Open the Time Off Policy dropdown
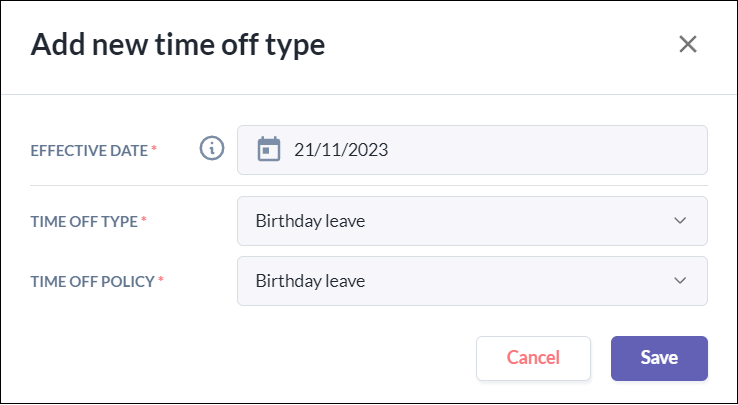The width and height of the screenshot is (738, 405). tap(471, 281)
